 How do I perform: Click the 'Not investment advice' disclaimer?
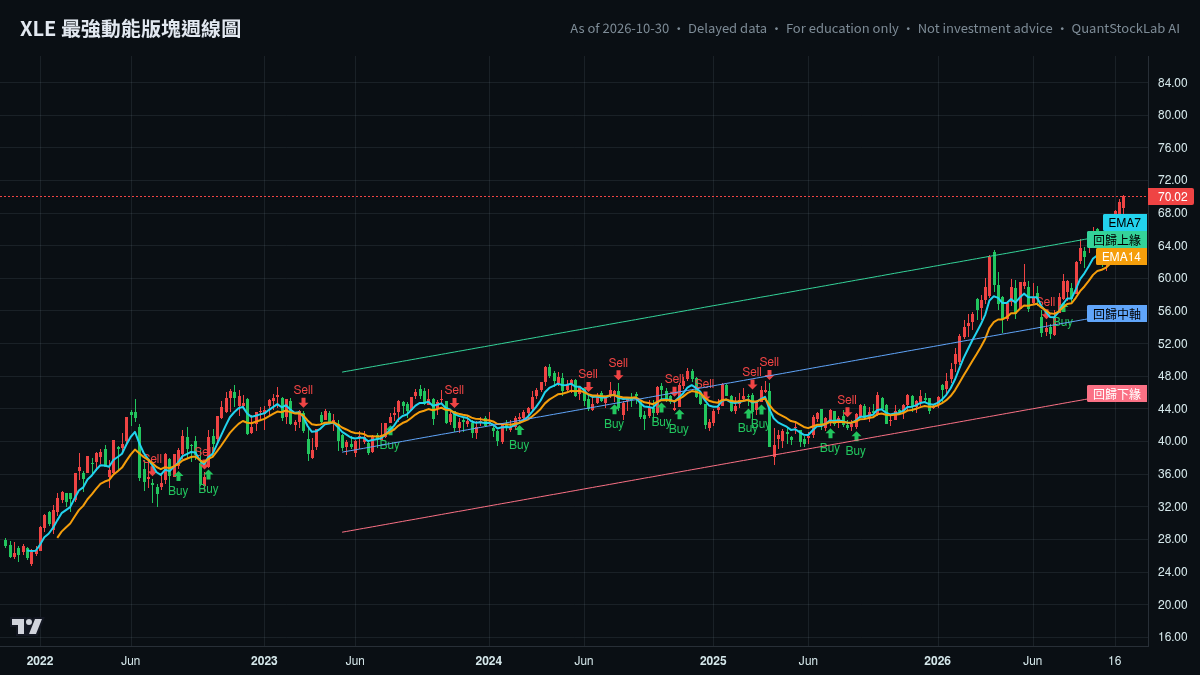(x=985, y=29)
